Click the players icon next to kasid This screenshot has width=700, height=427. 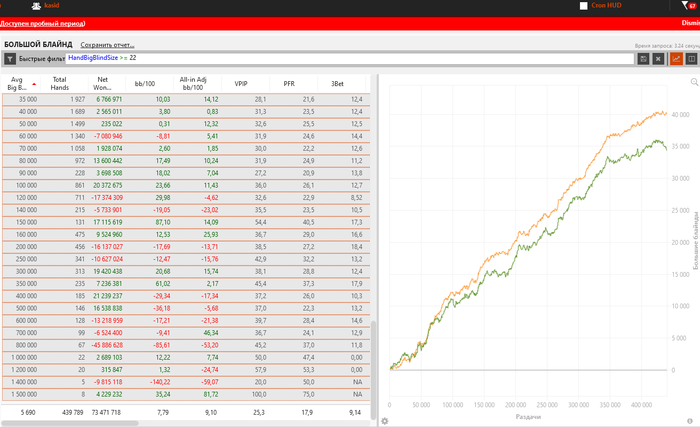coord(37,6)
